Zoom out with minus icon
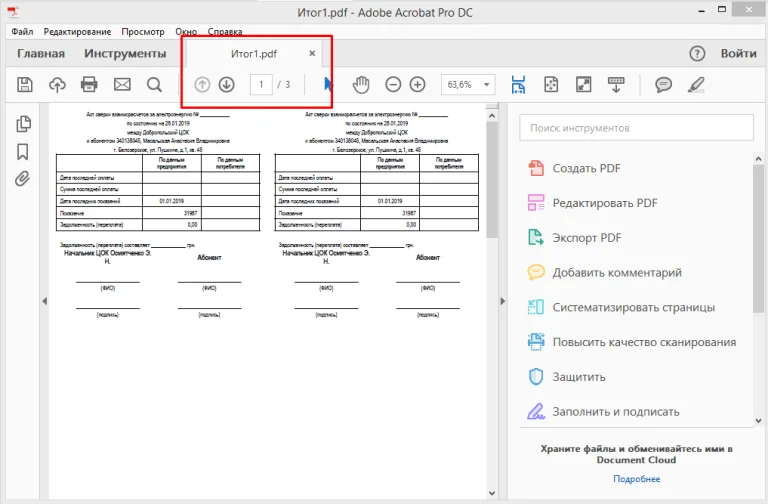Image resolution: width=768 pixels, height=504 pixels. pyautogui.click(x=393, y=85)
